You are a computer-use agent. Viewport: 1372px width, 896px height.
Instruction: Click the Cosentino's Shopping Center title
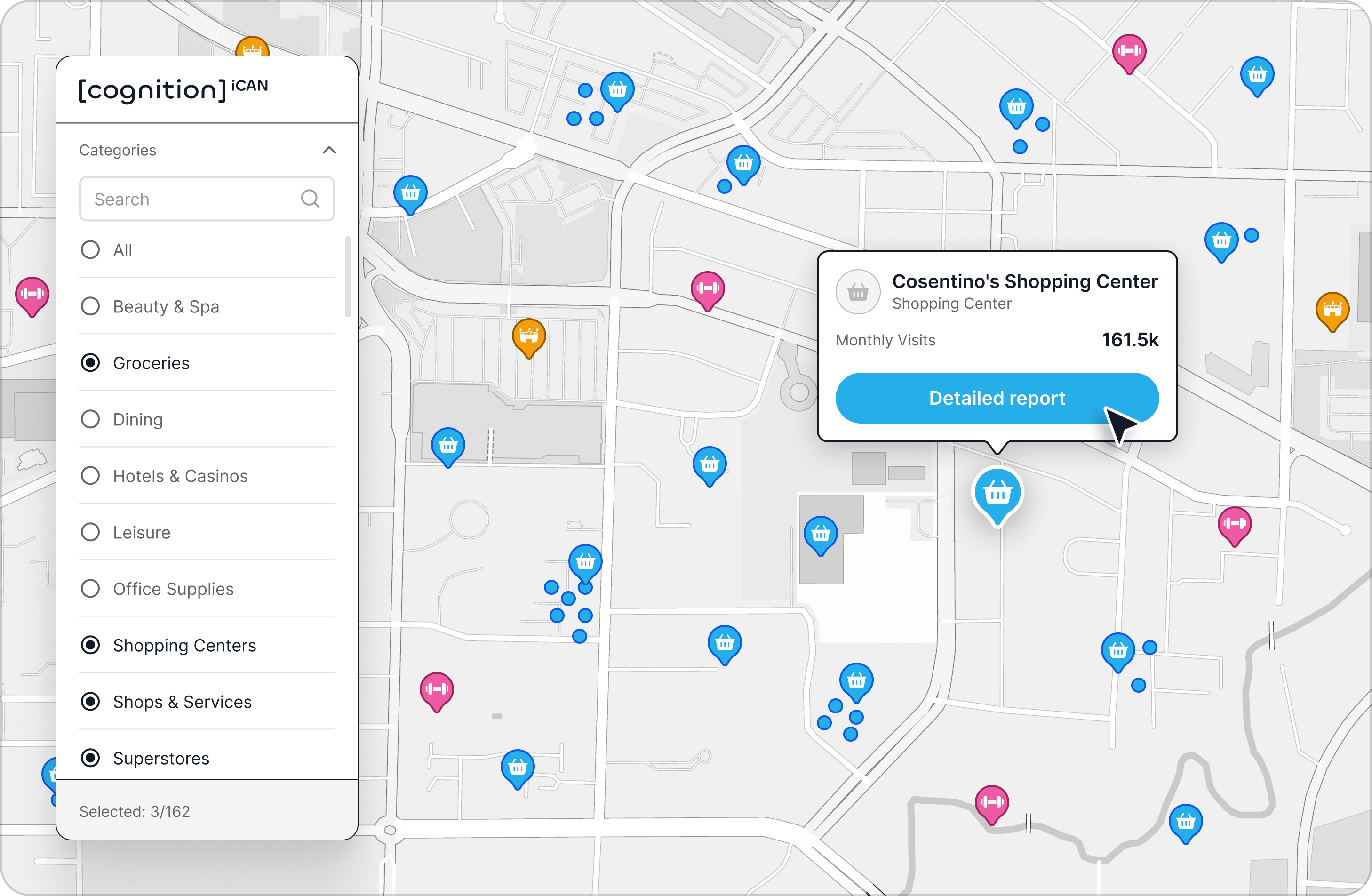(x=1024, y=281)
